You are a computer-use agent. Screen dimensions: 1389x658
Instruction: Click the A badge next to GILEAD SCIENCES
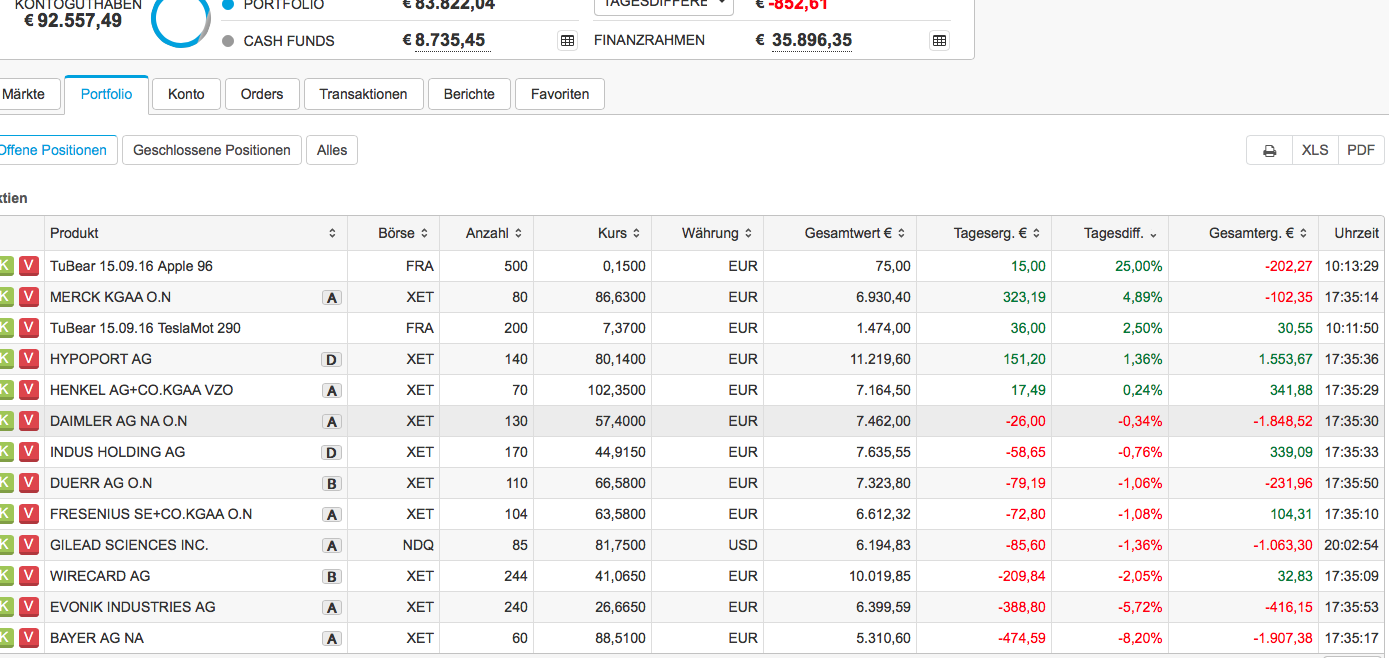click(x=332, y=546)
